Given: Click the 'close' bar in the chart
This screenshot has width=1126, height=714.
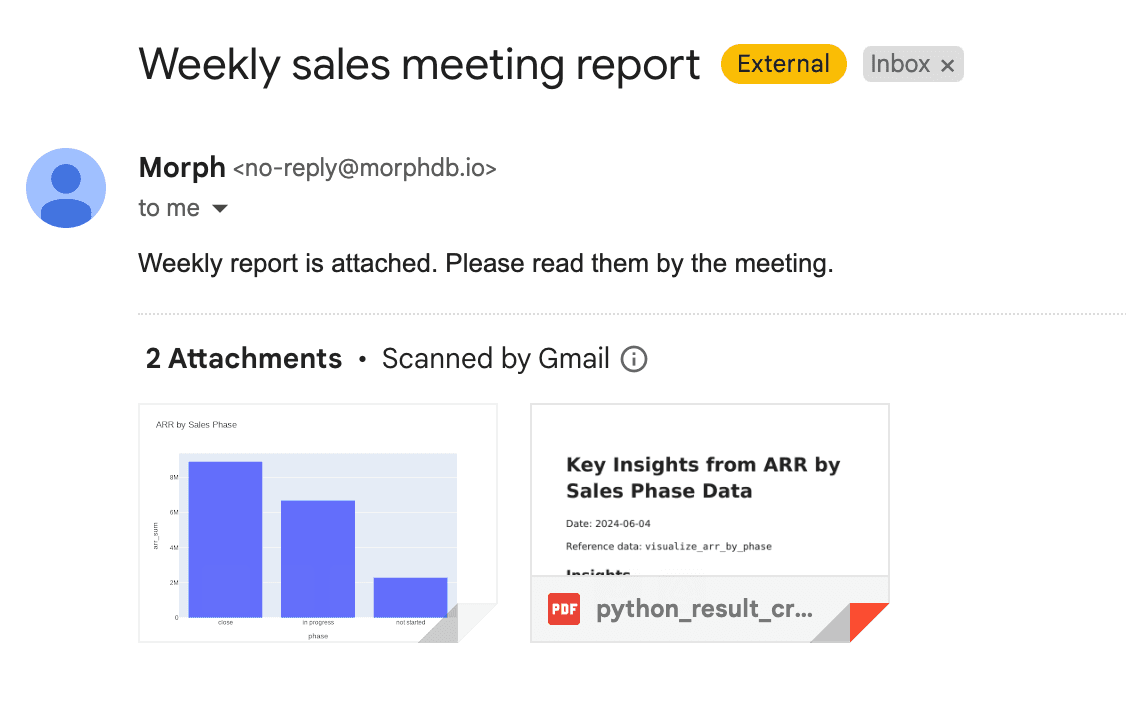Looking at the screenshot, I should [x=225, y=539].
